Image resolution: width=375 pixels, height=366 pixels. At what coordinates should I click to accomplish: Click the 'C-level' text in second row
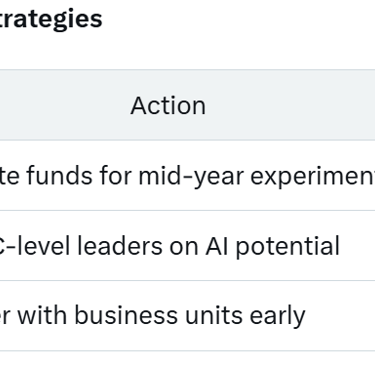point(35,246)
